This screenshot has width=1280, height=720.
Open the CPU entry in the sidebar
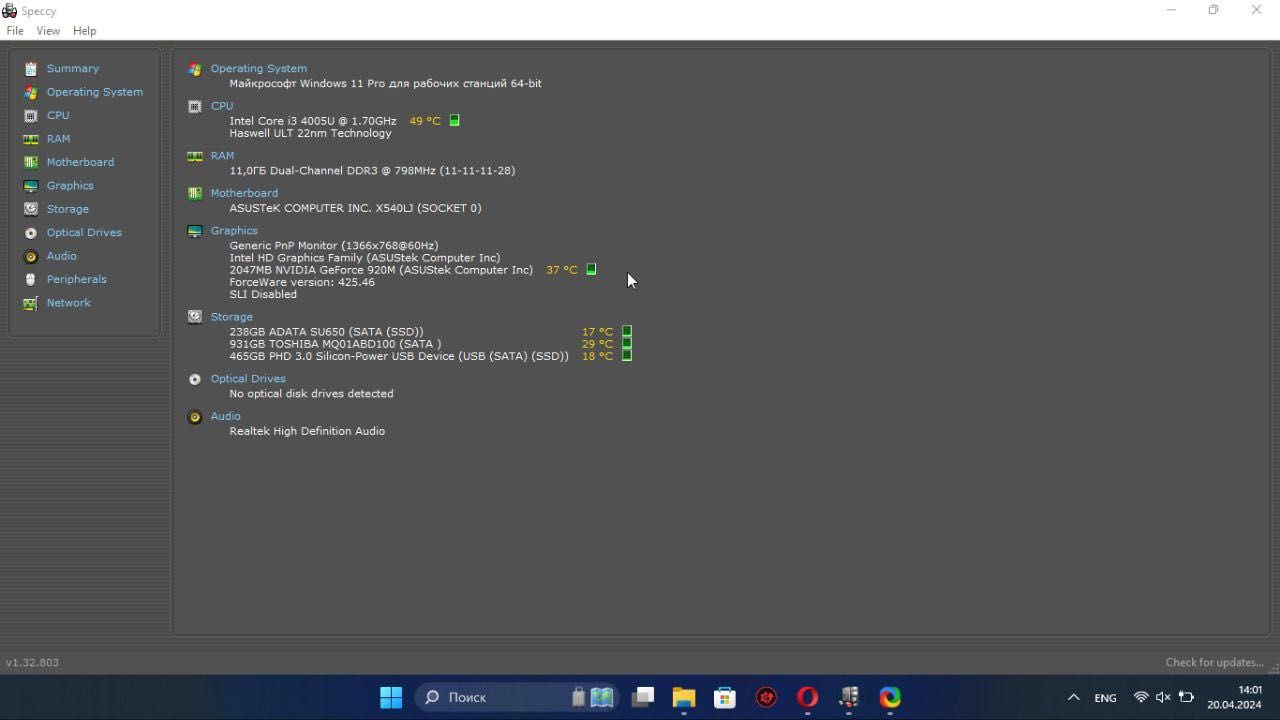tap(58, 115)
